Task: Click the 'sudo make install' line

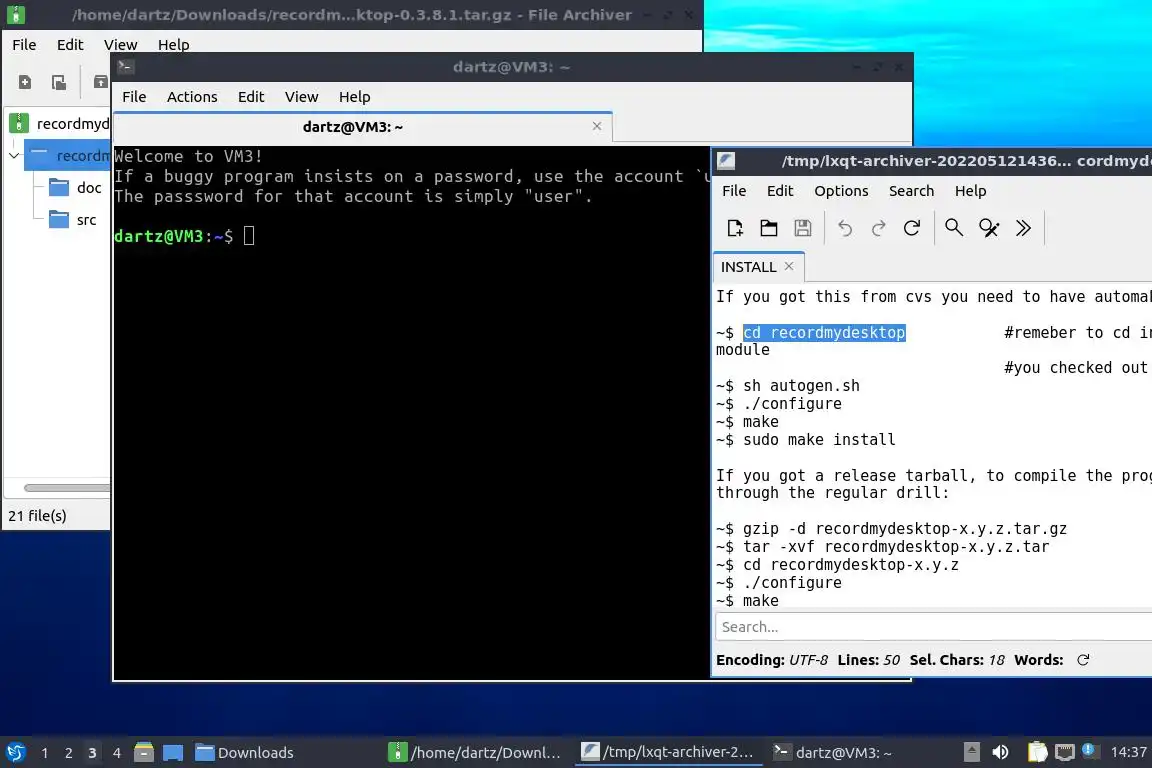Action: point(819,439)
